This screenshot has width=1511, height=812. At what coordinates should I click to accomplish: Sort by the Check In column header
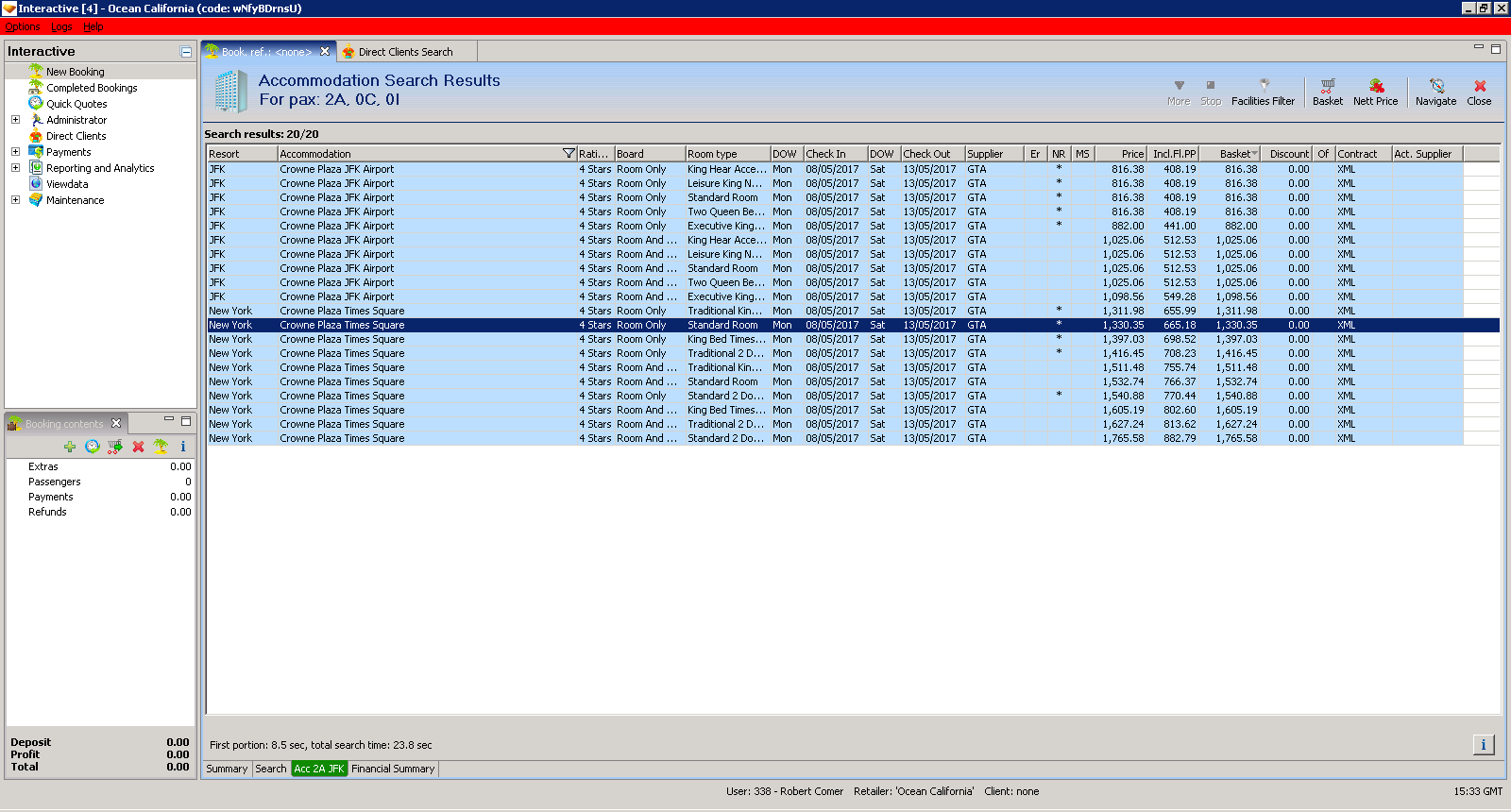[x=835, y=154]
